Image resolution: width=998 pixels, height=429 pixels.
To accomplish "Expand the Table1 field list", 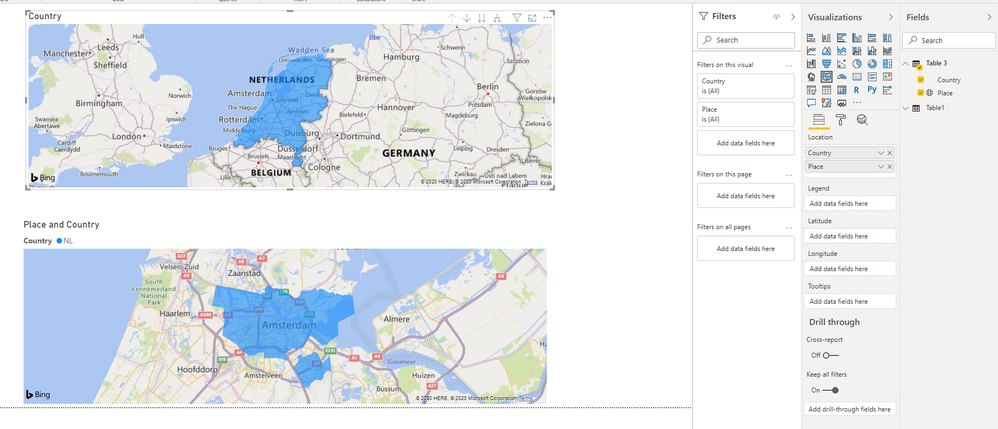I will click(906, 108).
